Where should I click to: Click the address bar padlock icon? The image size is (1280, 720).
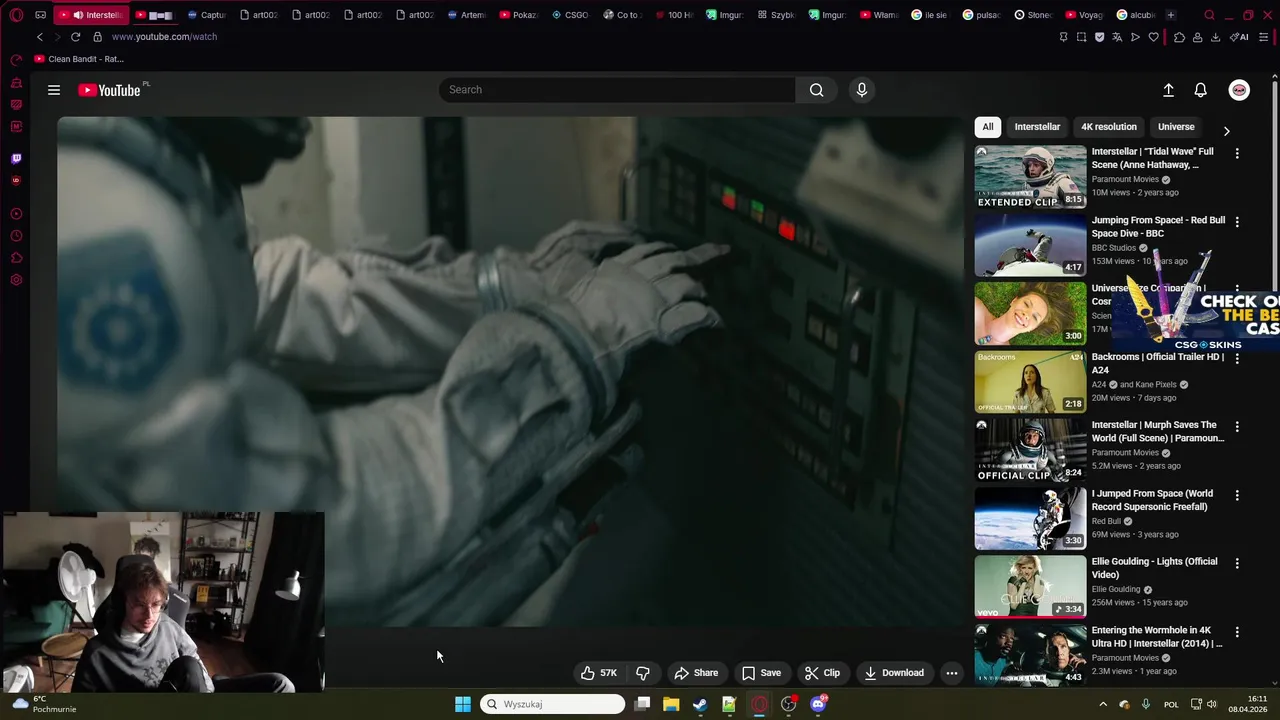tap(97, 37)
